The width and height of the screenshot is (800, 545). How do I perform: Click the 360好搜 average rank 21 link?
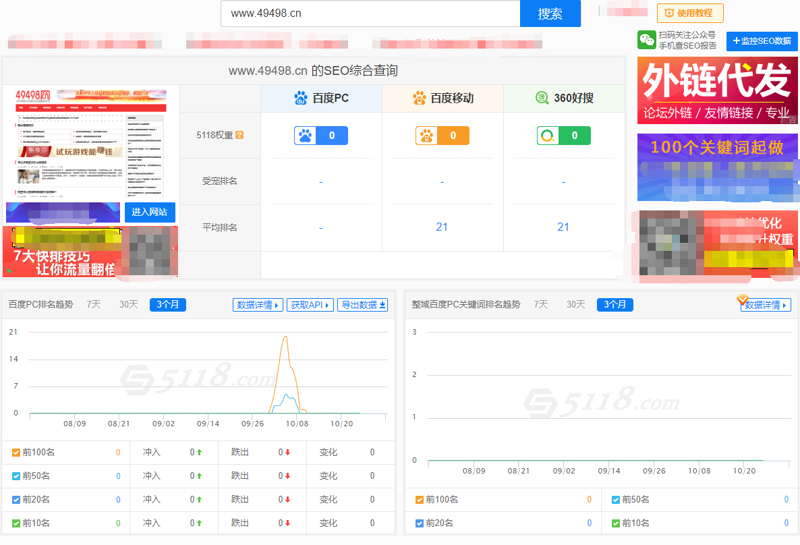point(563,227)
